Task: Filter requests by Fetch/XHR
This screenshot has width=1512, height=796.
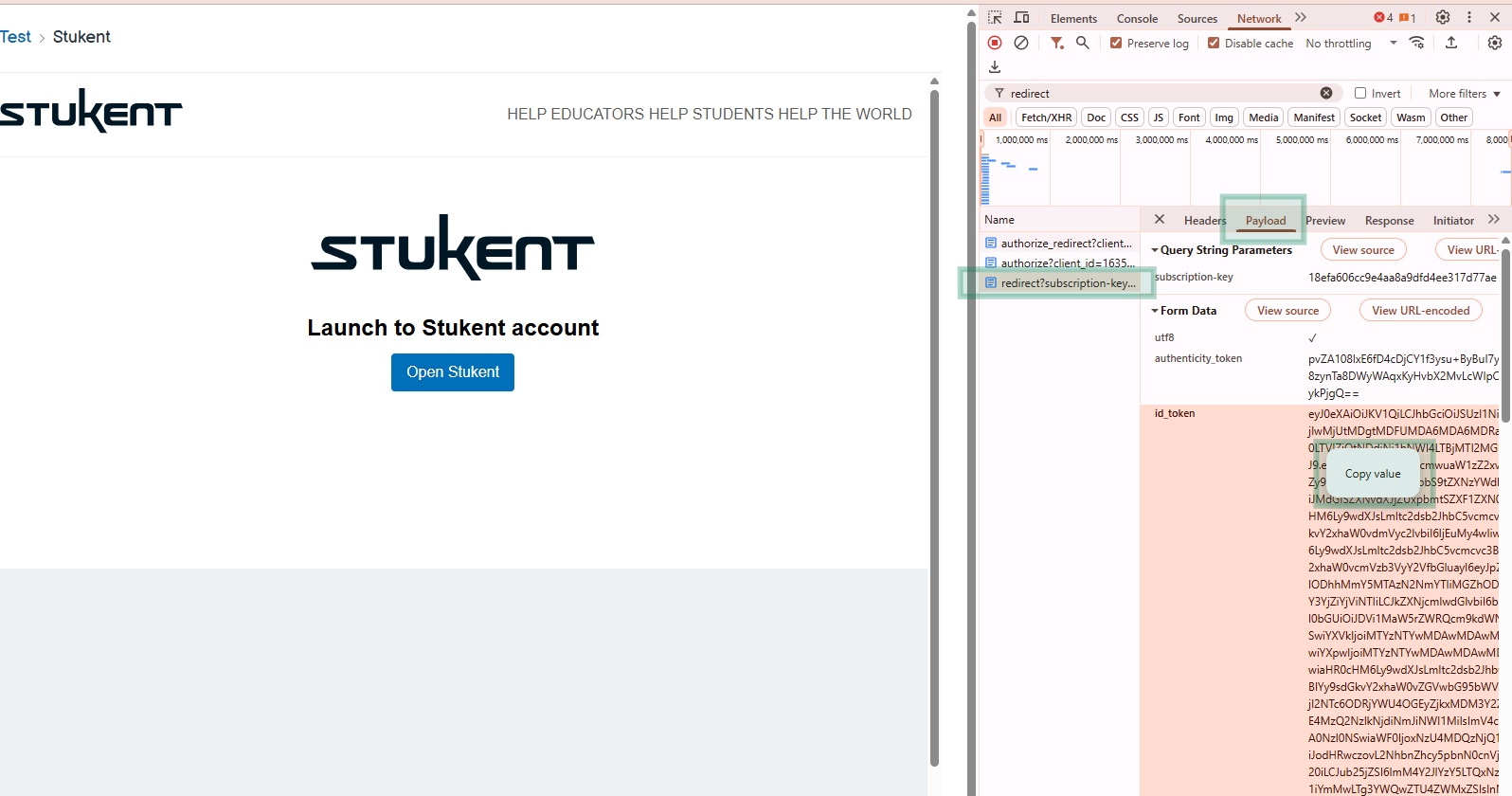Action: [x=1047, y=118]
